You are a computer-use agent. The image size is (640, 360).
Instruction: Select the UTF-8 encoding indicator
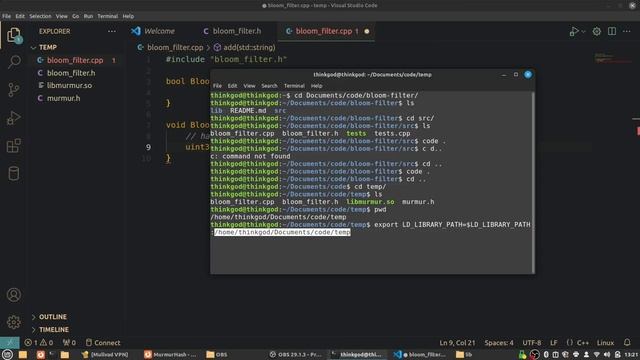[x=532, y=343]
